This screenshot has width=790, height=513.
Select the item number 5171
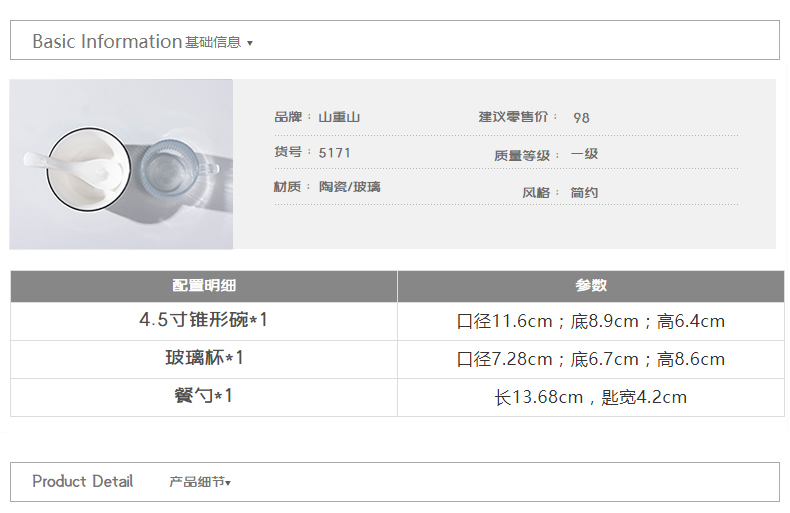tap(335, 153)
